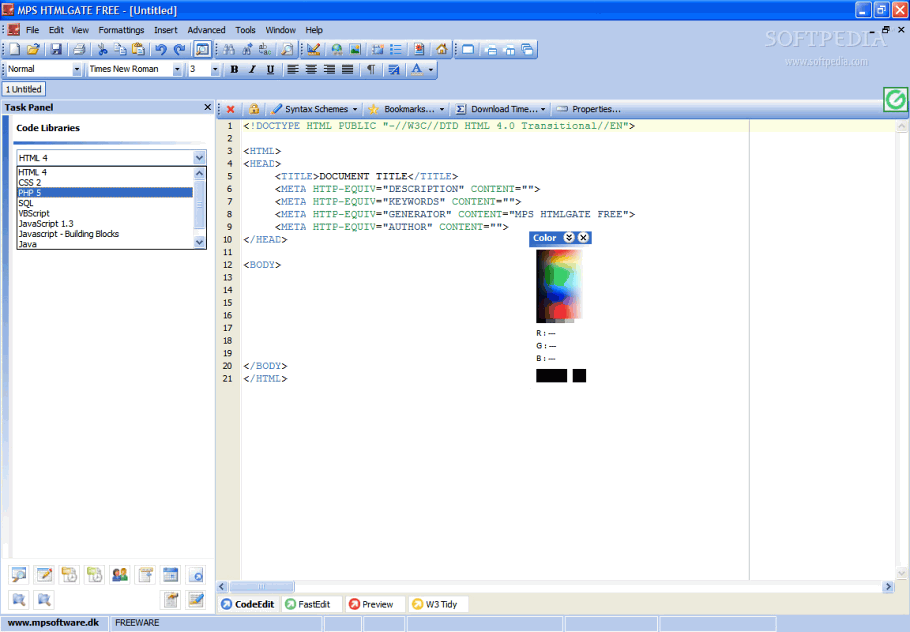Click the green refresh icon at top right

click(x=895, y=99)
